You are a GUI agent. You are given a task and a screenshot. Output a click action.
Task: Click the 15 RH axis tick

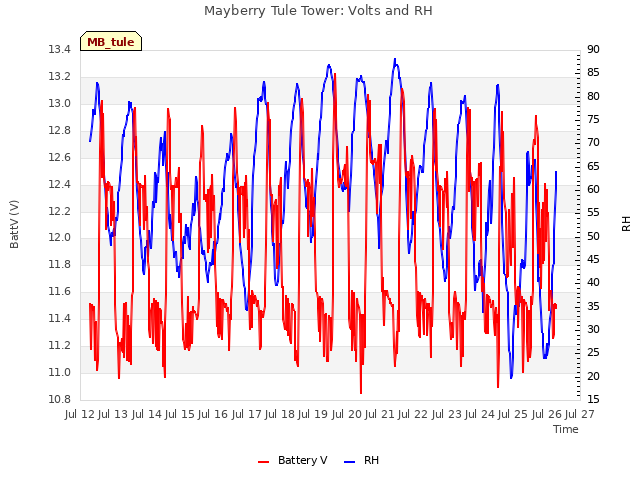pos(593,399)
